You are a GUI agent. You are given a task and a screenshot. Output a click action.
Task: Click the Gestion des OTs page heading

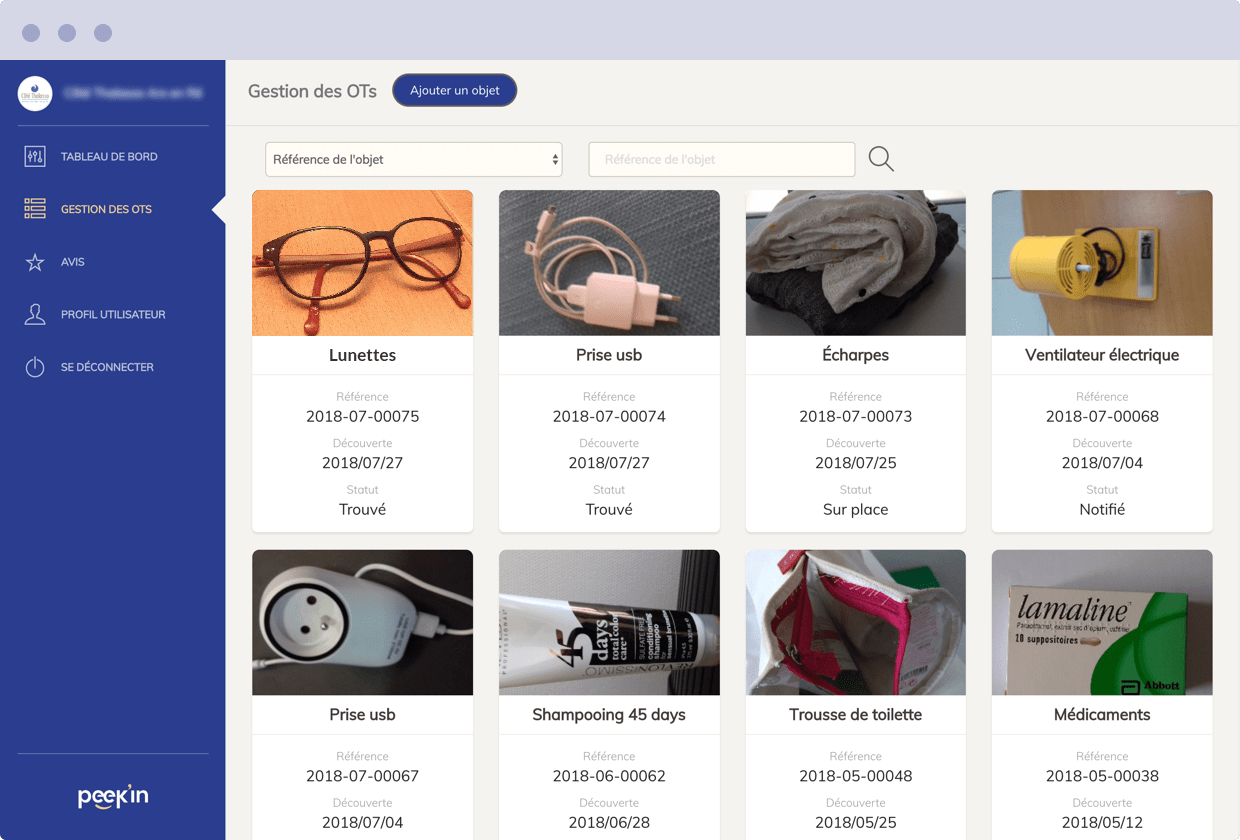[312, 91]
